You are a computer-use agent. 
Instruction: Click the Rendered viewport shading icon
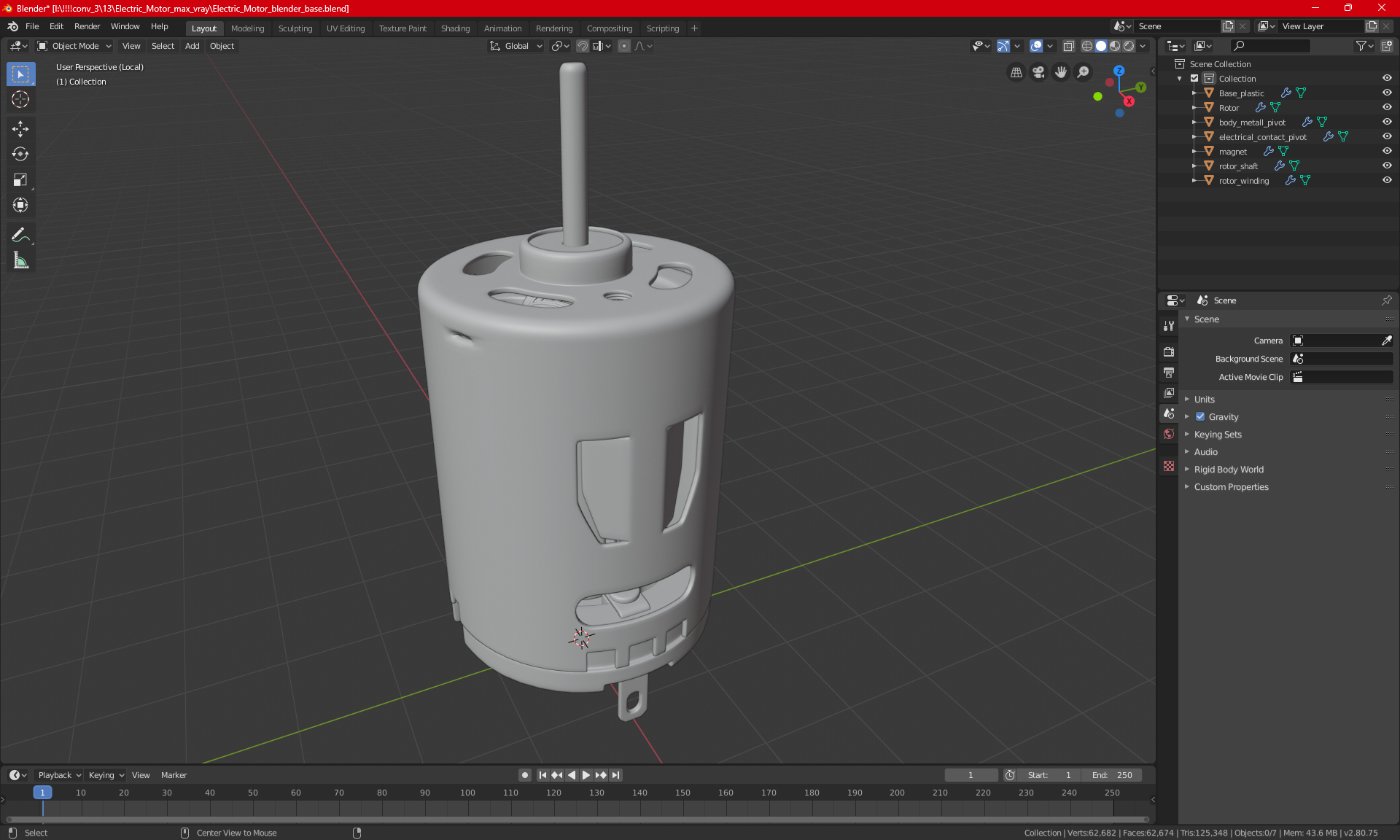coord(1129,46)
